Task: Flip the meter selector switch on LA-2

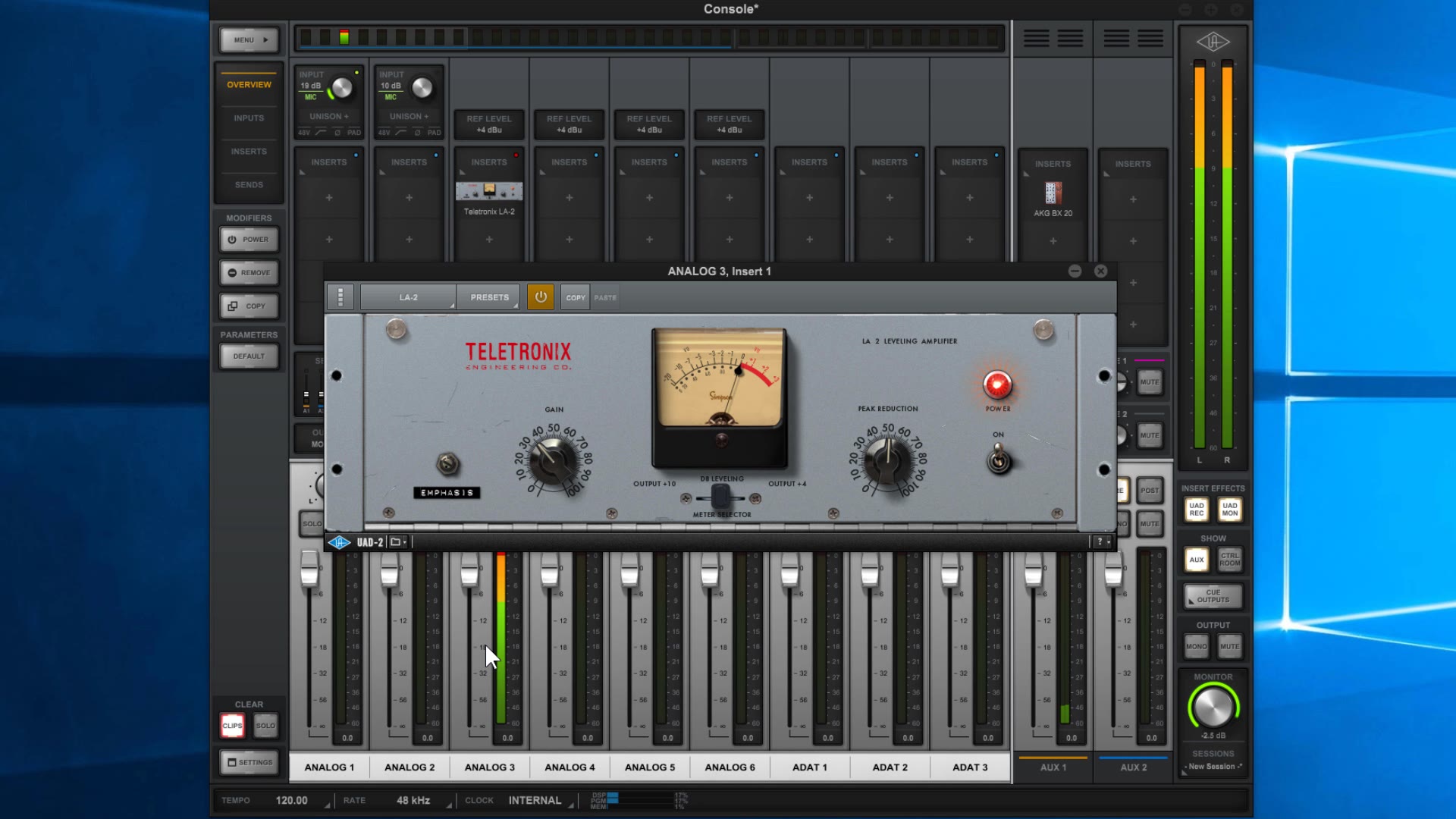Action: 720,497
